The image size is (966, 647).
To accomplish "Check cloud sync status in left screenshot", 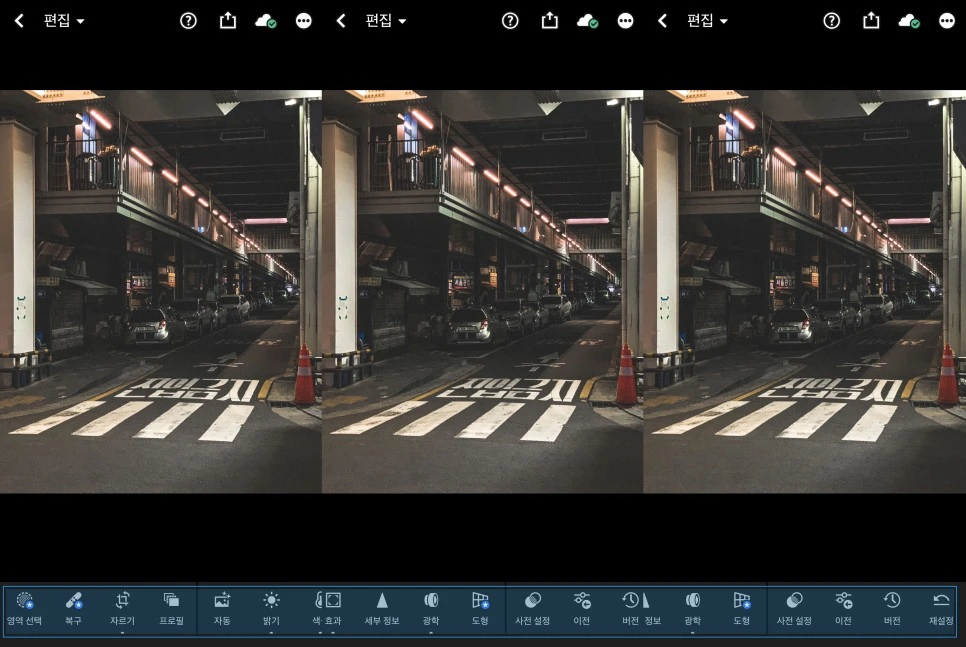I will click(x=266, y=22).
